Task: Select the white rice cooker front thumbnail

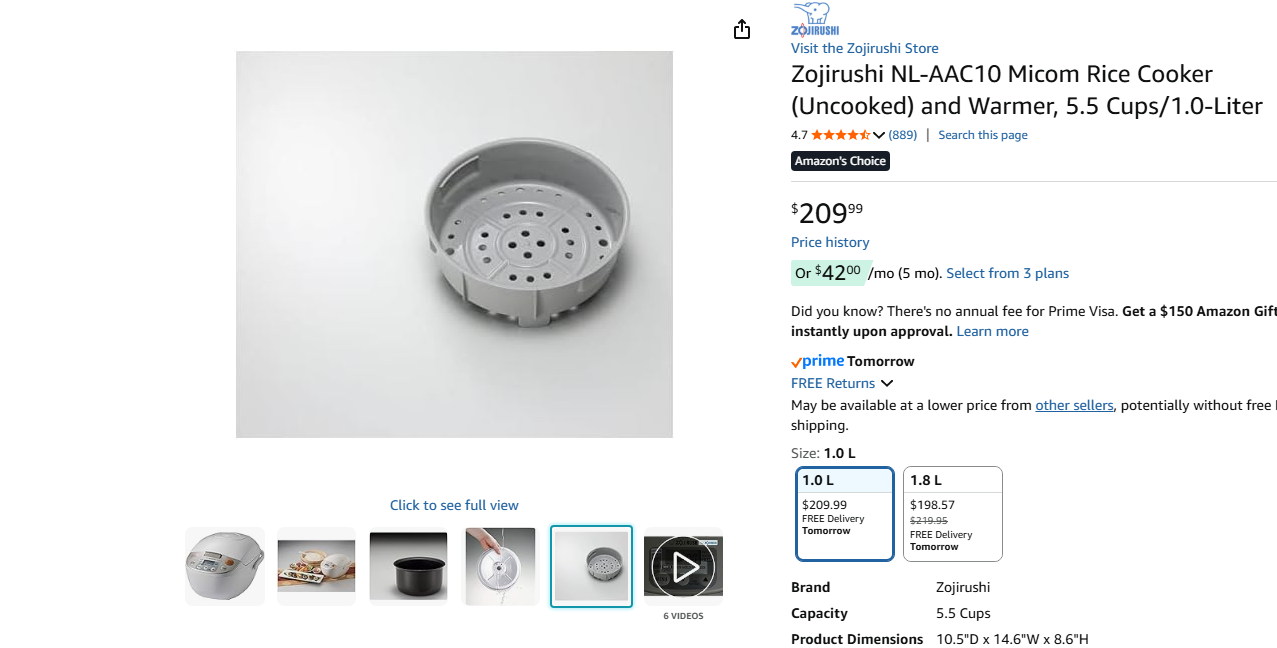Action: [225, 566]
